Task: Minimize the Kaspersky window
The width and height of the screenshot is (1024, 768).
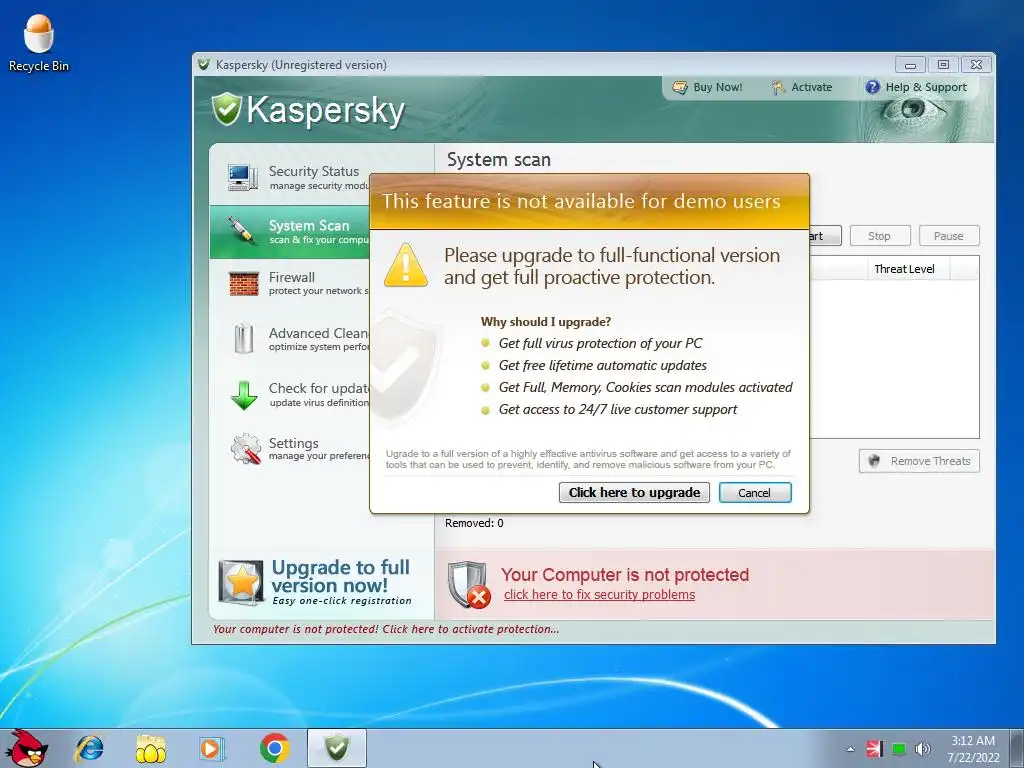Action: point(910,65)
